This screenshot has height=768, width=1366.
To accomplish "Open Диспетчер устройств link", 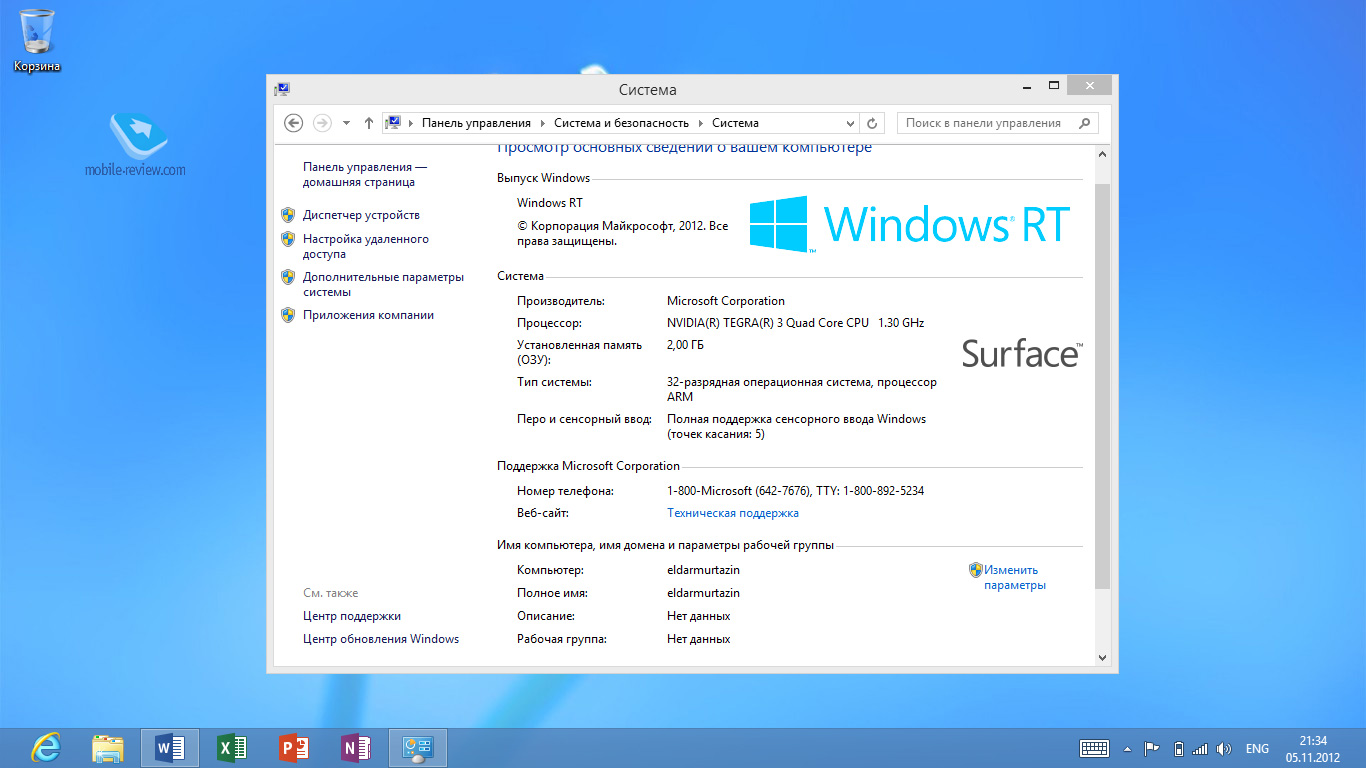I will pyautogui.click(x=361, y=215).
